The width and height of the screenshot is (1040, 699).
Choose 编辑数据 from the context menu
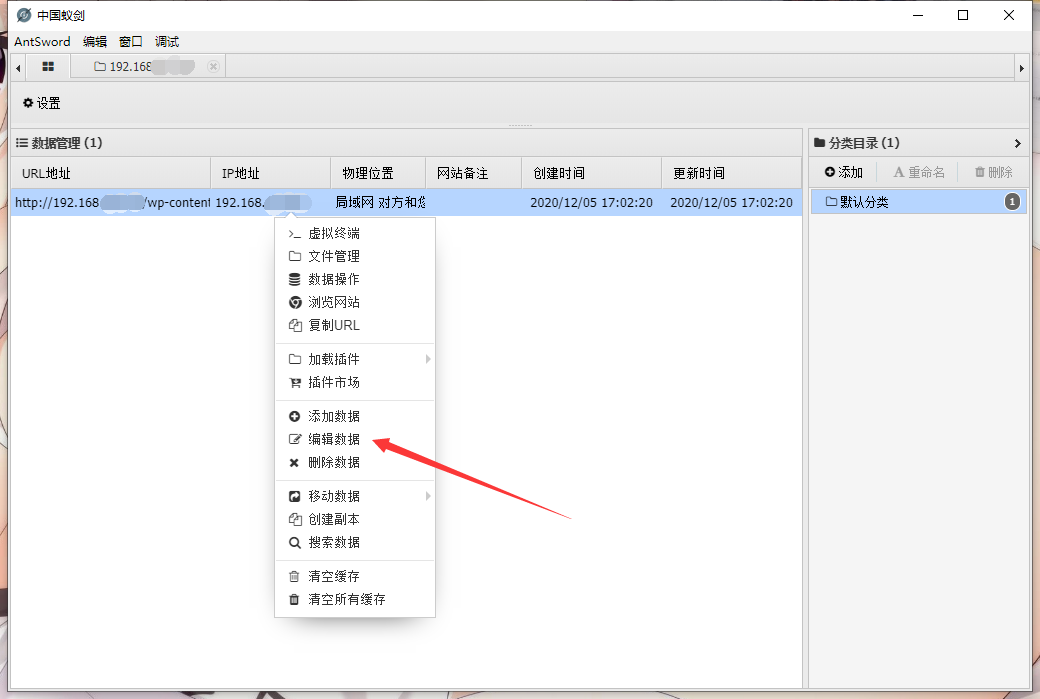point(355,439)
